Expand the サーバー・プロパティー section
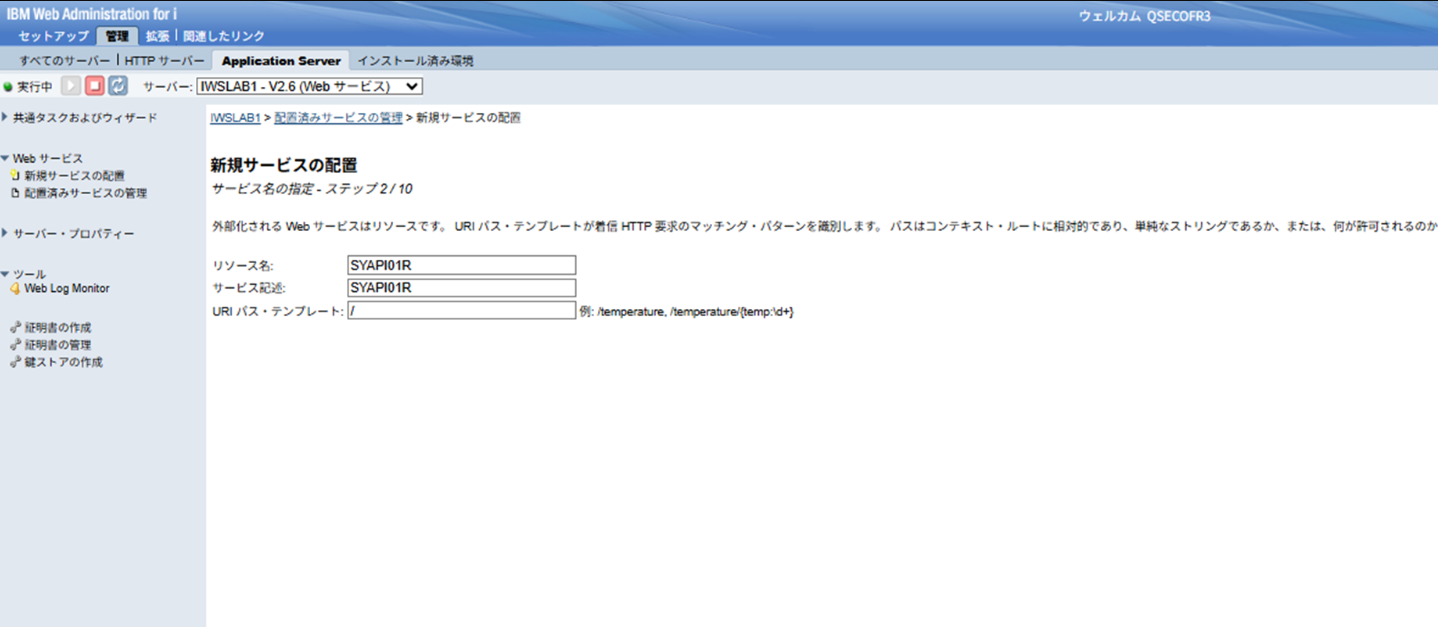This screenshot has width=1438, height=627. tap(5, 233)
